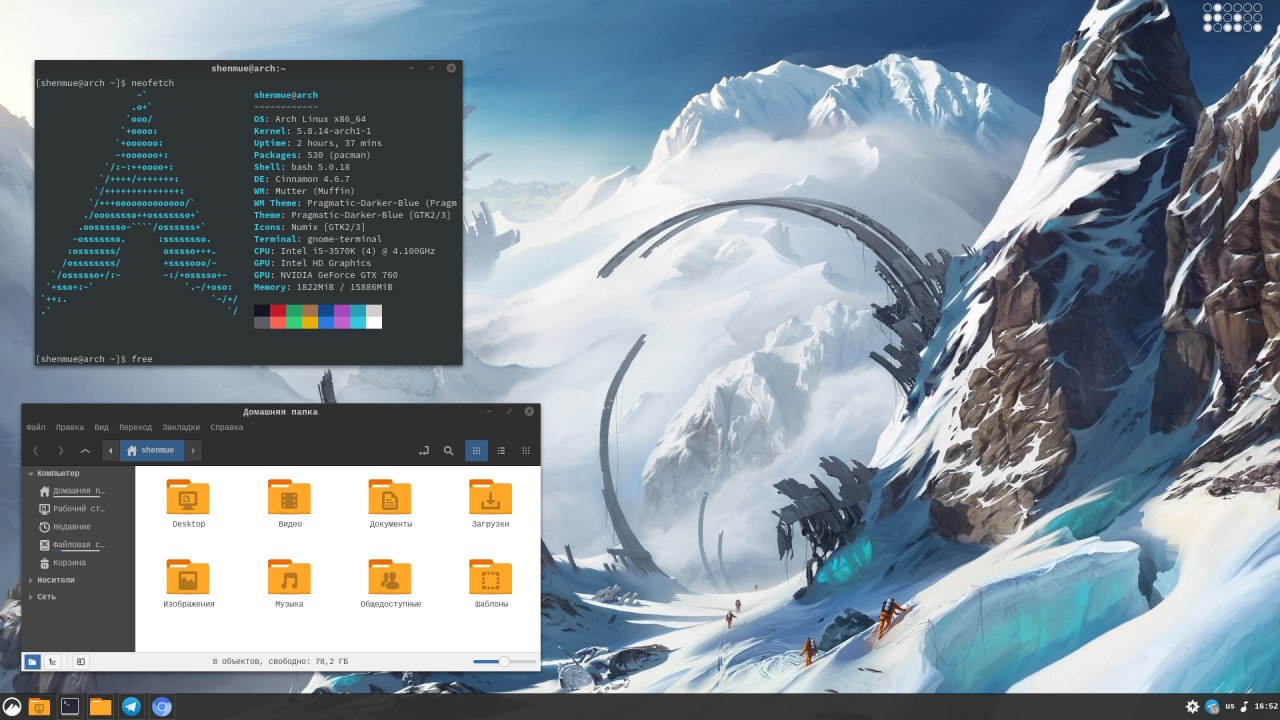Click the show desktop folder icon on panel
This screenshot has width=1280, height=720.
click(x=39, y=707)
